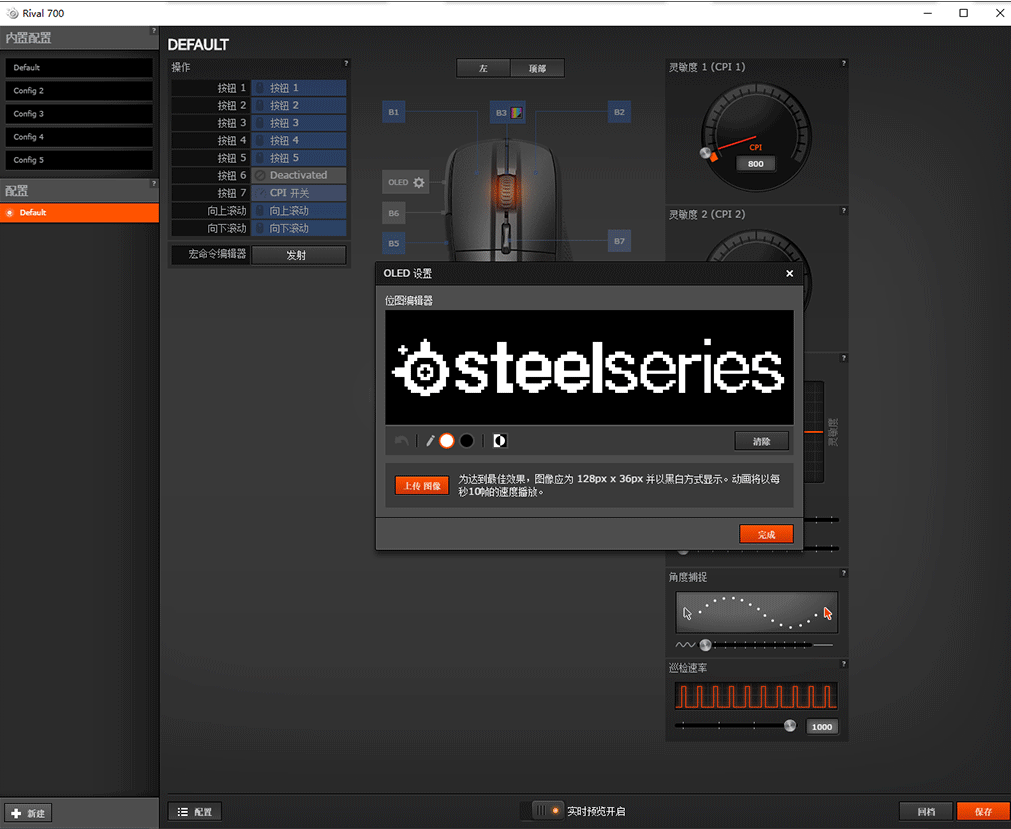Open blue 按钮 3 action value cell
This screenshot has height=829, width=1011.
(x=299, y=122)
